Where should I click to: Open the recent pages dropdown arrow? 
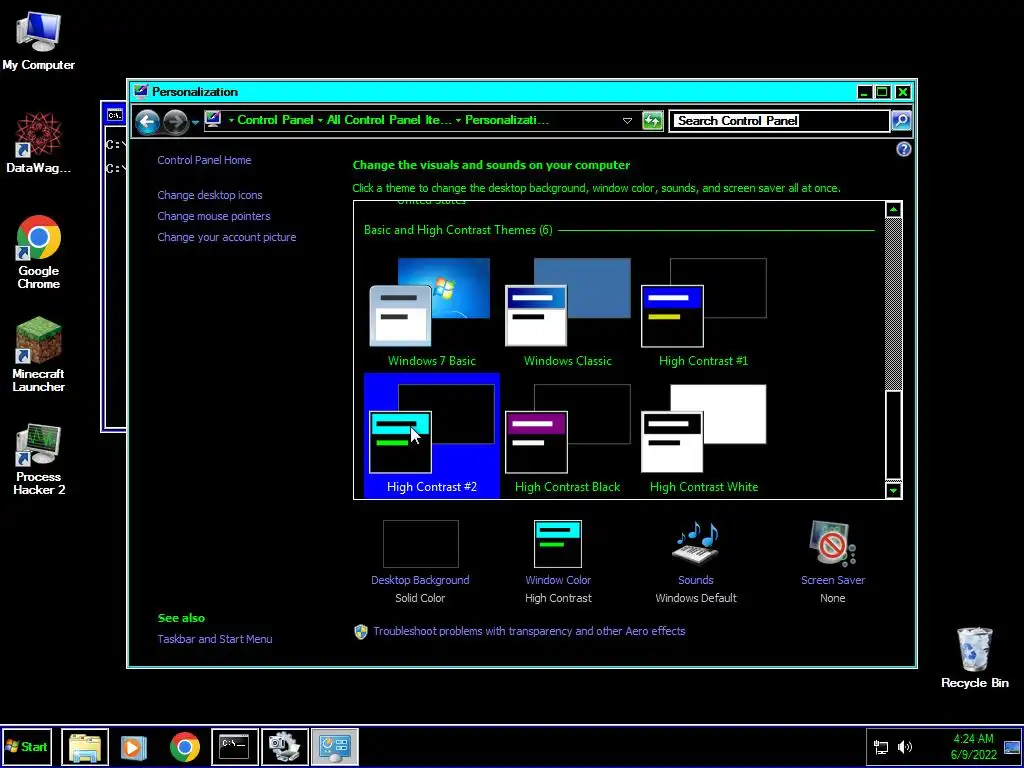click(195, 122)
